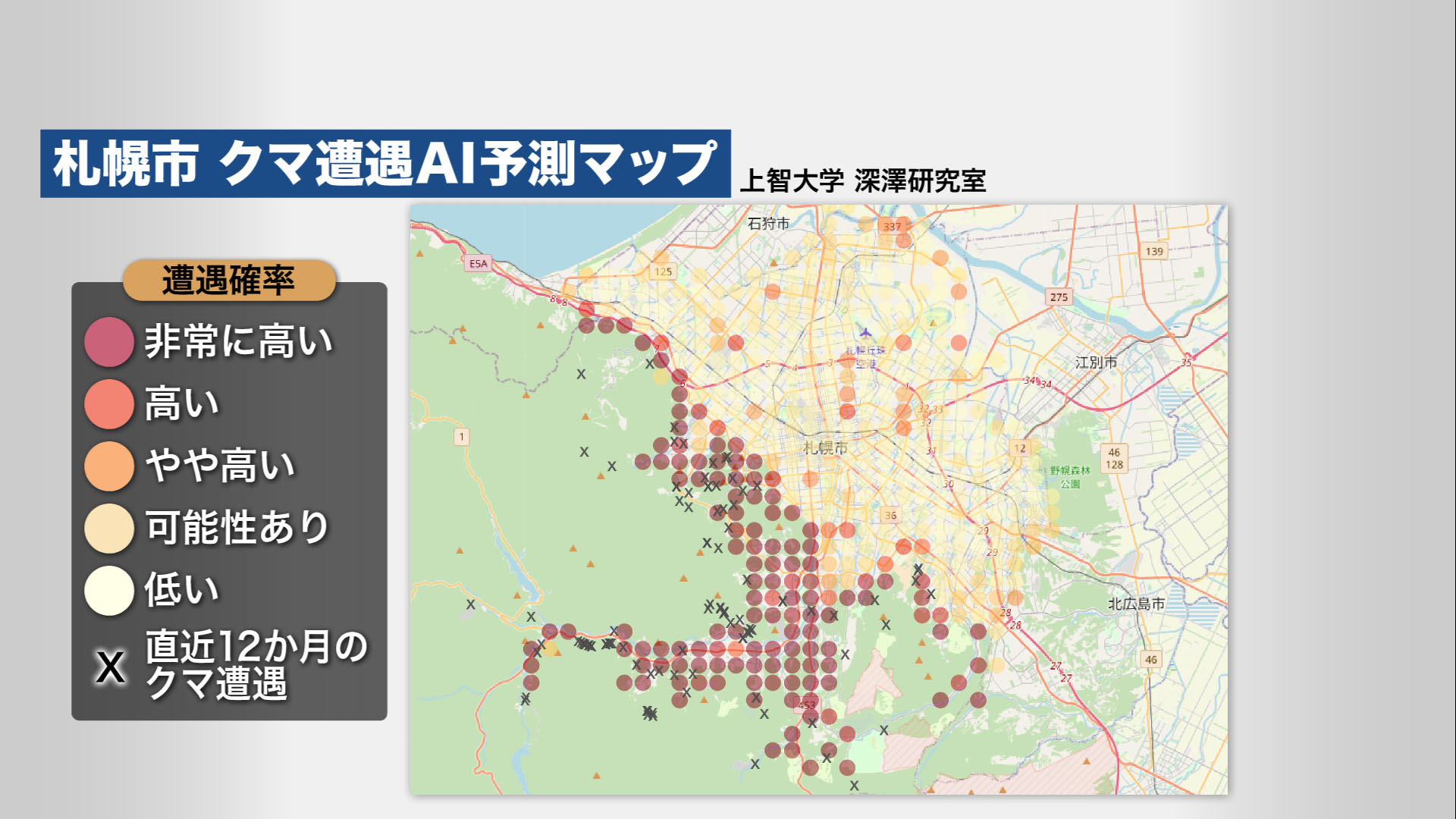
Task: Expand the 遭遇確率 legend header
Action: coord(229,278)
